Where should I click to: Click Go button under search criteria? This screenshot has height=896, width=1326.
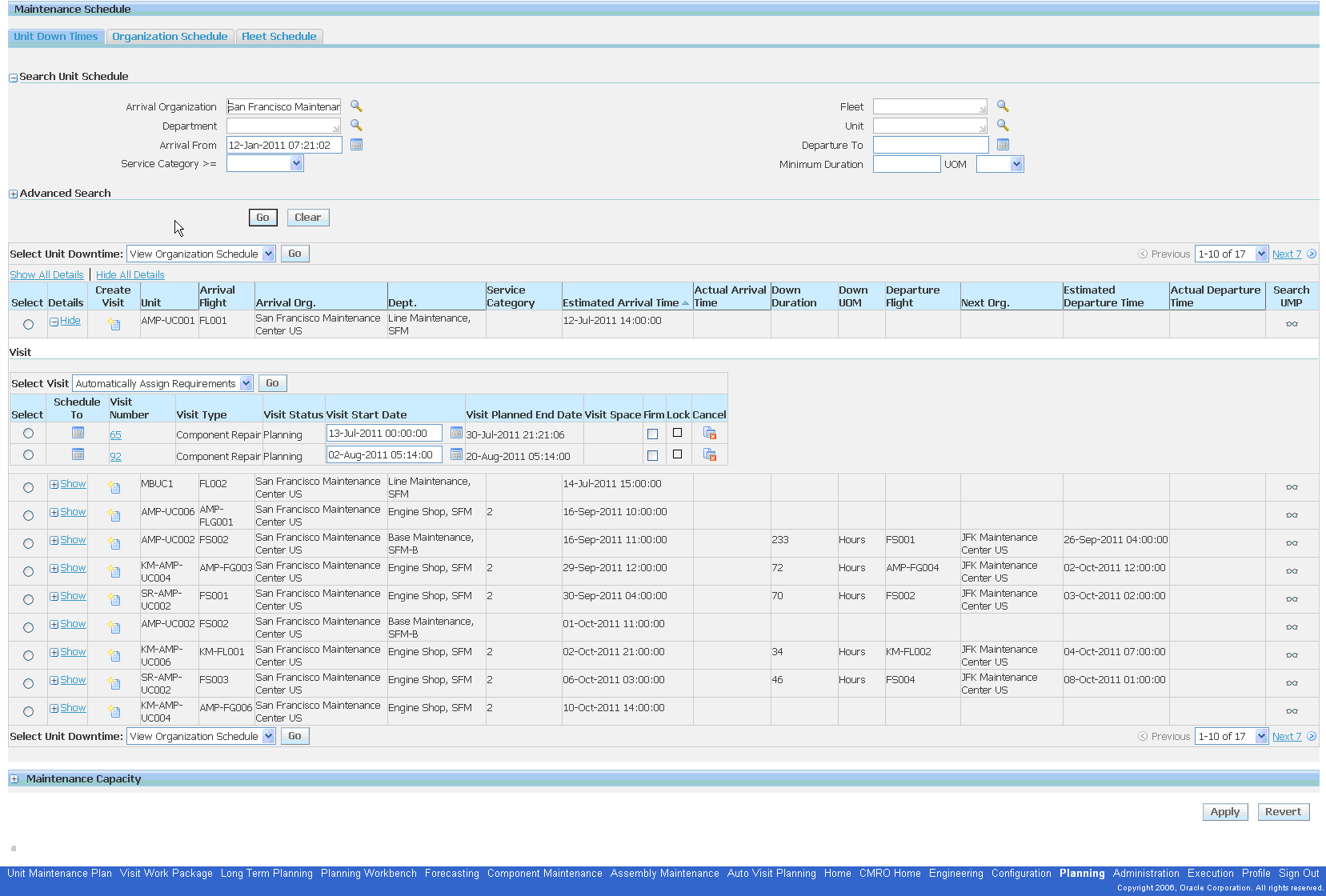[x=262, y=218]
